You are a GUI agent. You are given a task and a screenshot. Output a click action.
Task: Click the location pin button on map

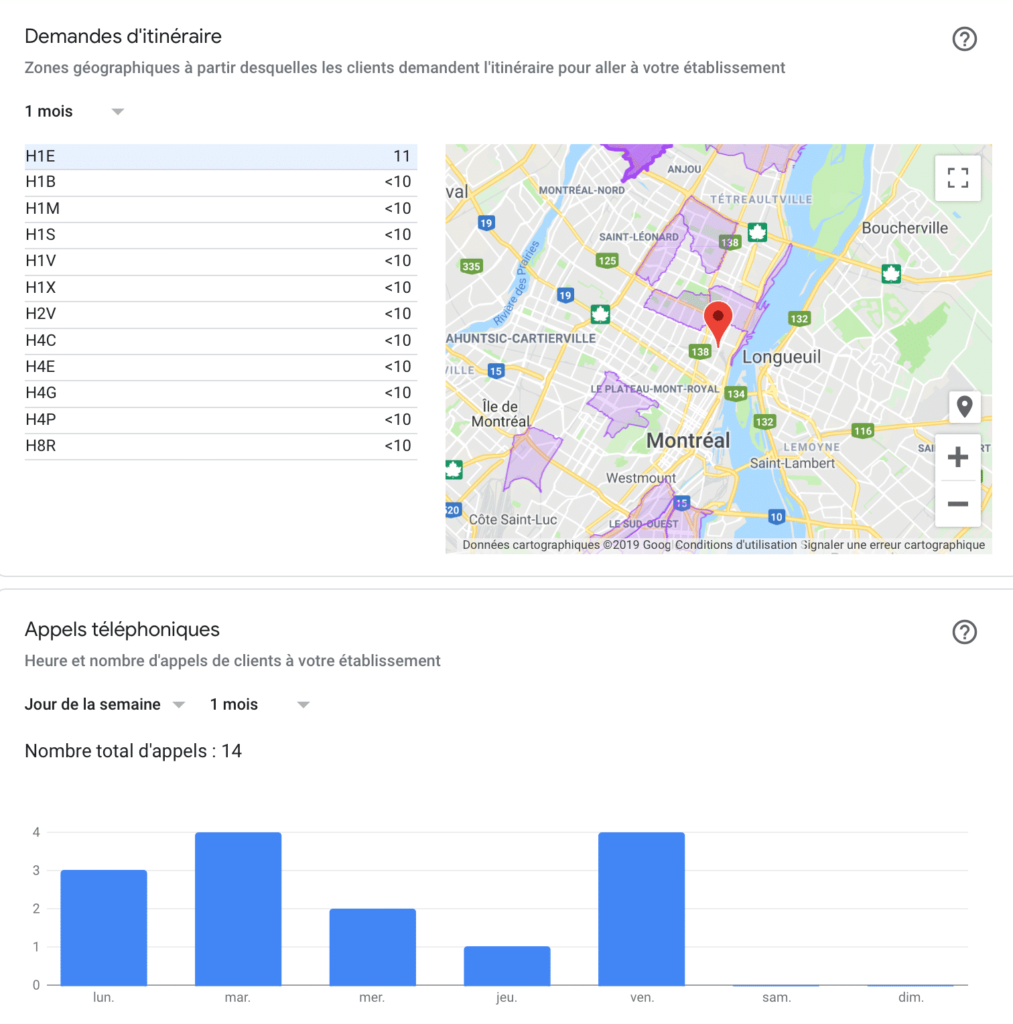(x=964, y=407)
